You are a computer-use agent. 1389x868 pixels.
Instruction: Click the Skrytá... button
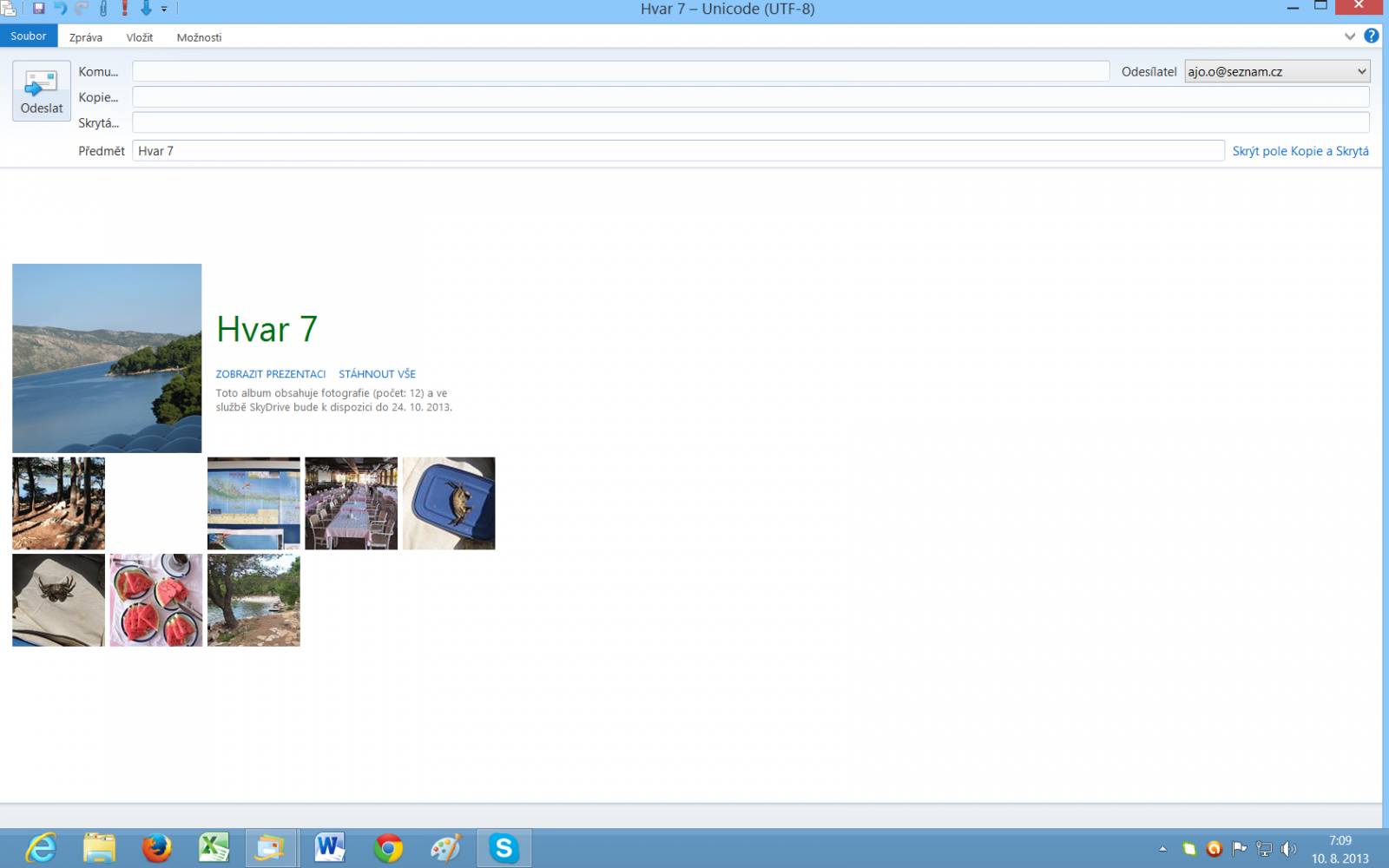click(98, 123)
